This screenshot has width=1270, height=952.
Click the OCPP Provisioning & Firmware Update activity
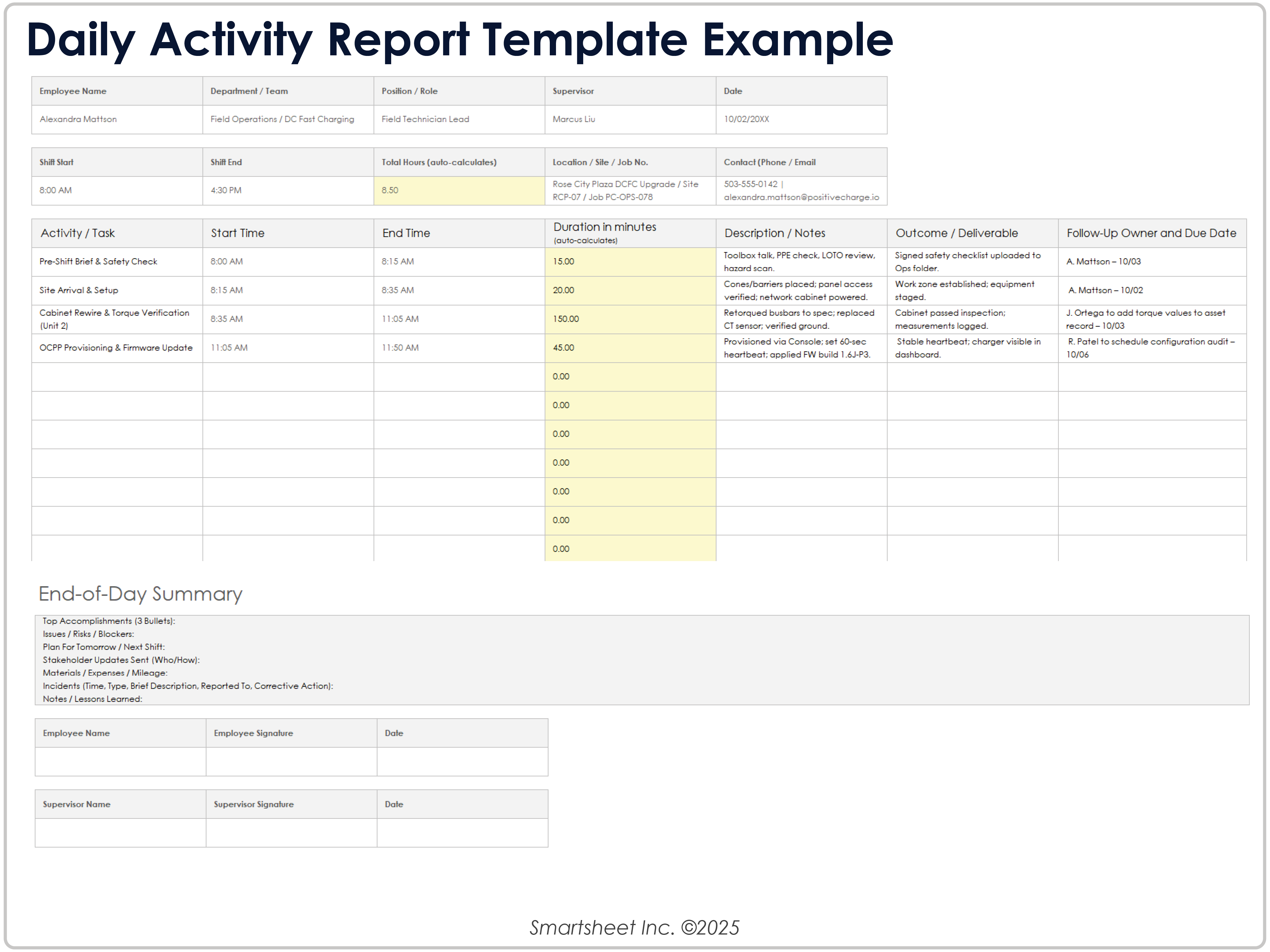[115, 348]
